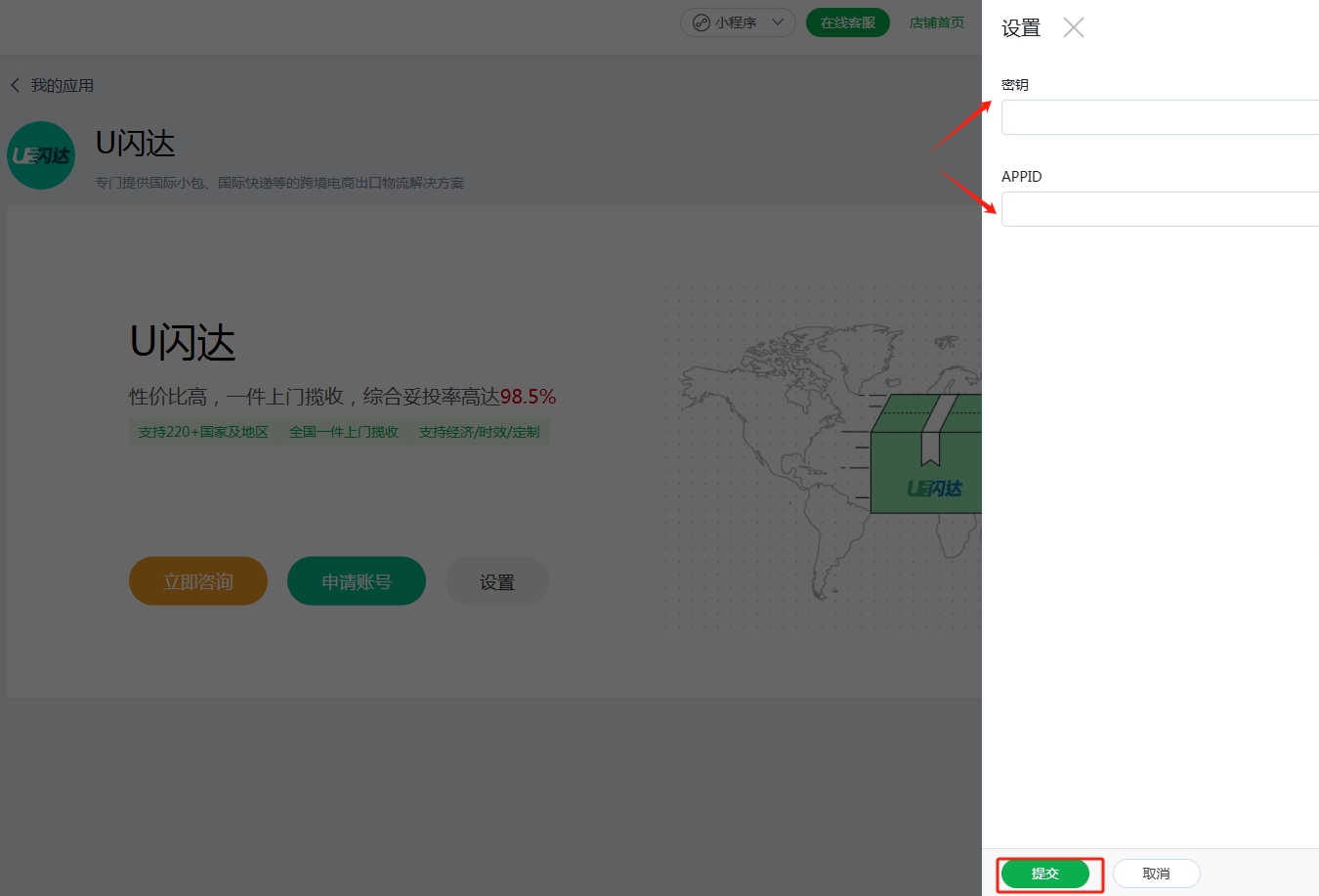Viewport: 1319px width, 896px height.
Task: Click the app description text 专门提供国际小包
Action: pos(279,183)
